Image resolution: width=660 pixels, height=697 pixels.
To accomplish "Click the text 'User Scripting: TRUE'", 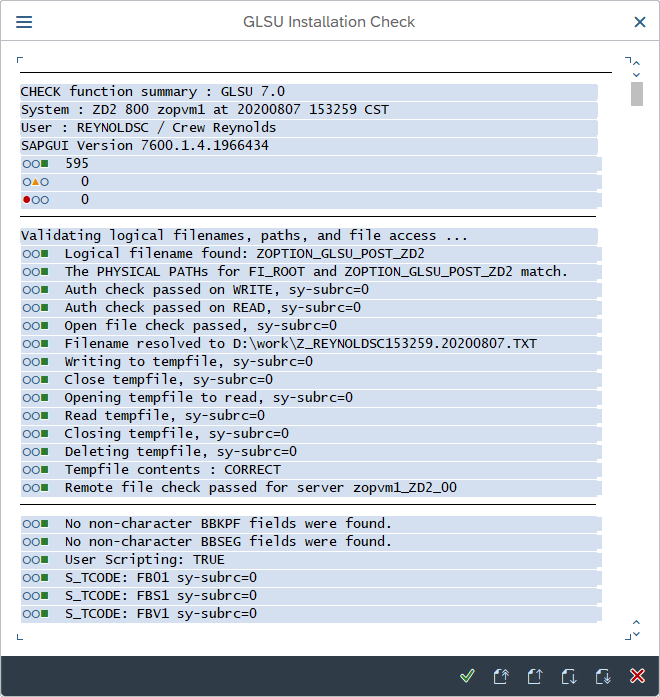I will pos(145,560).
